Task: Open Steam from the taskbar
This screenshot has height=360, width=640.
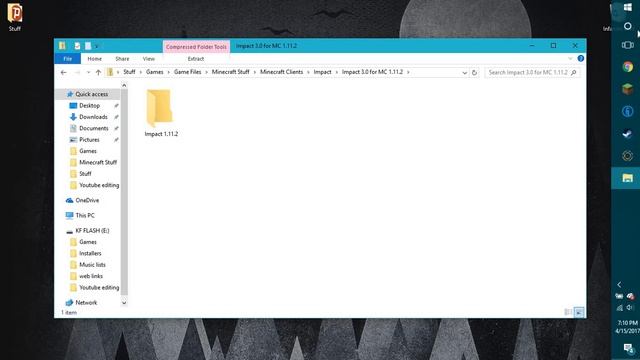Action: pos(627,133)
